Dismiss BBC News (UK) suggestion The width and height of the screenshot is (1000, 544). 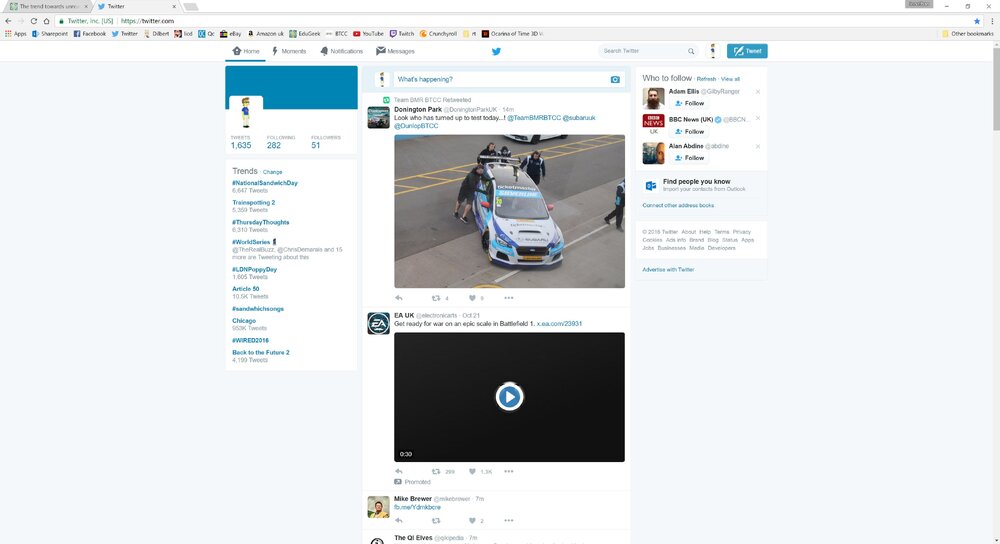[758, 119]
